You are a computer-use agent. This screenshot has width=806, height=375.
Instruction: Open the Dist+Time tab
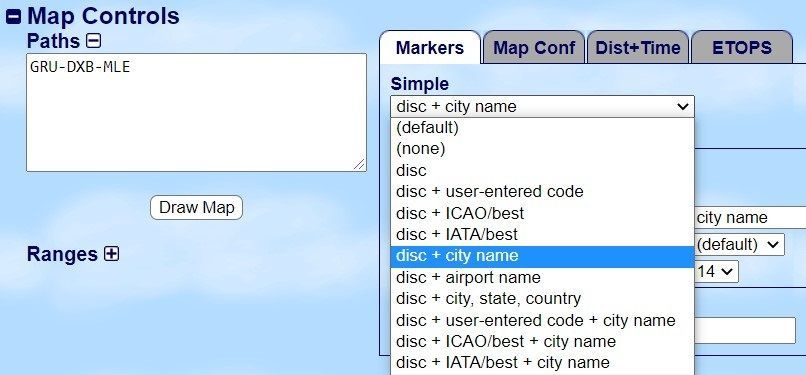point(638,48)
